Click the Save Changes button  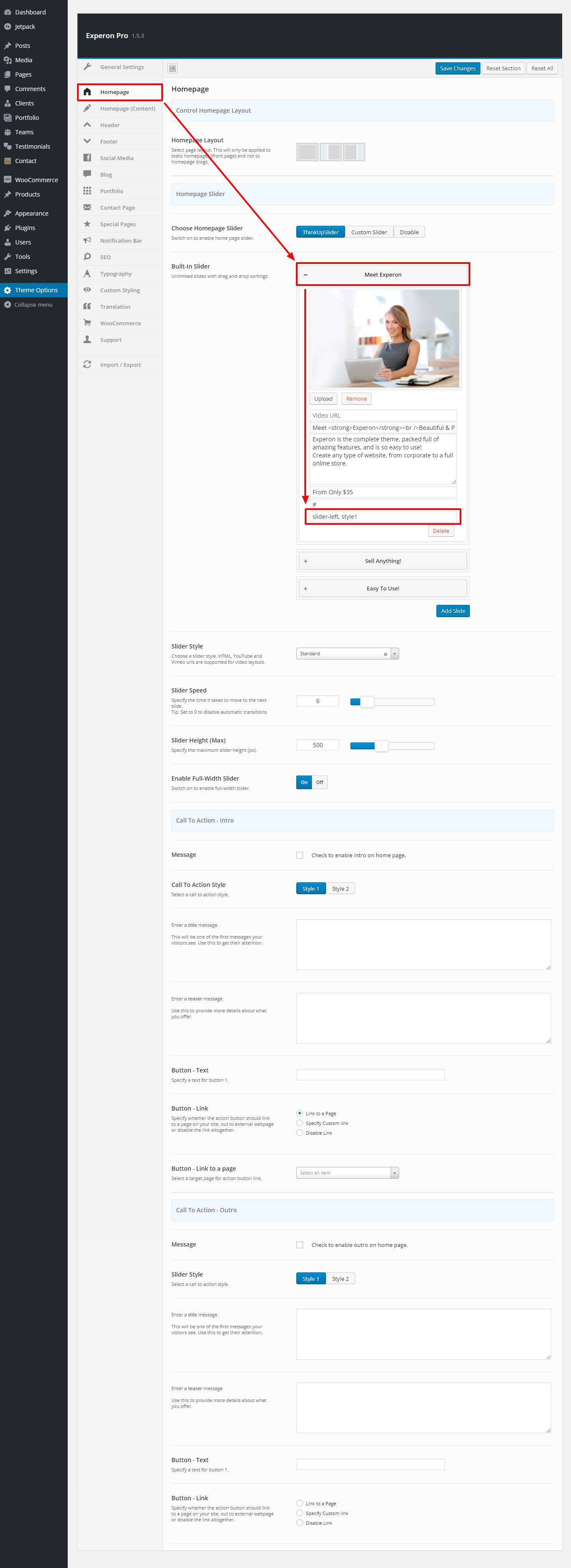coord(457,68)
